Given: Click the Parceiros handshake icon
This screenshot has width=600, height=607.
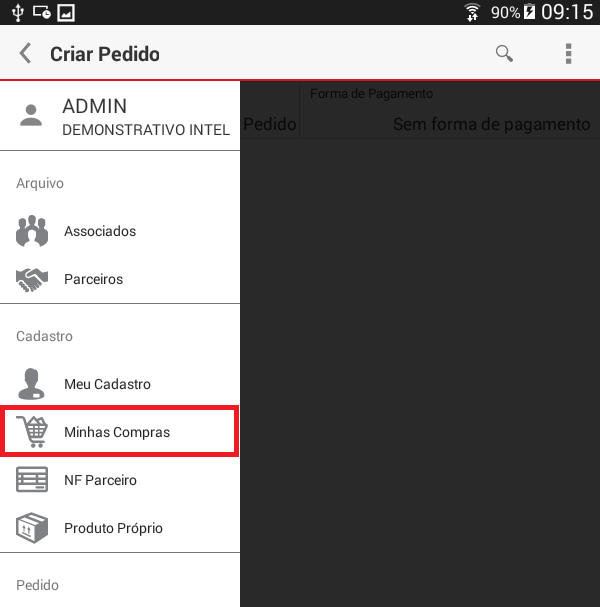Looking at the screenshot, I should coord(32,279).
